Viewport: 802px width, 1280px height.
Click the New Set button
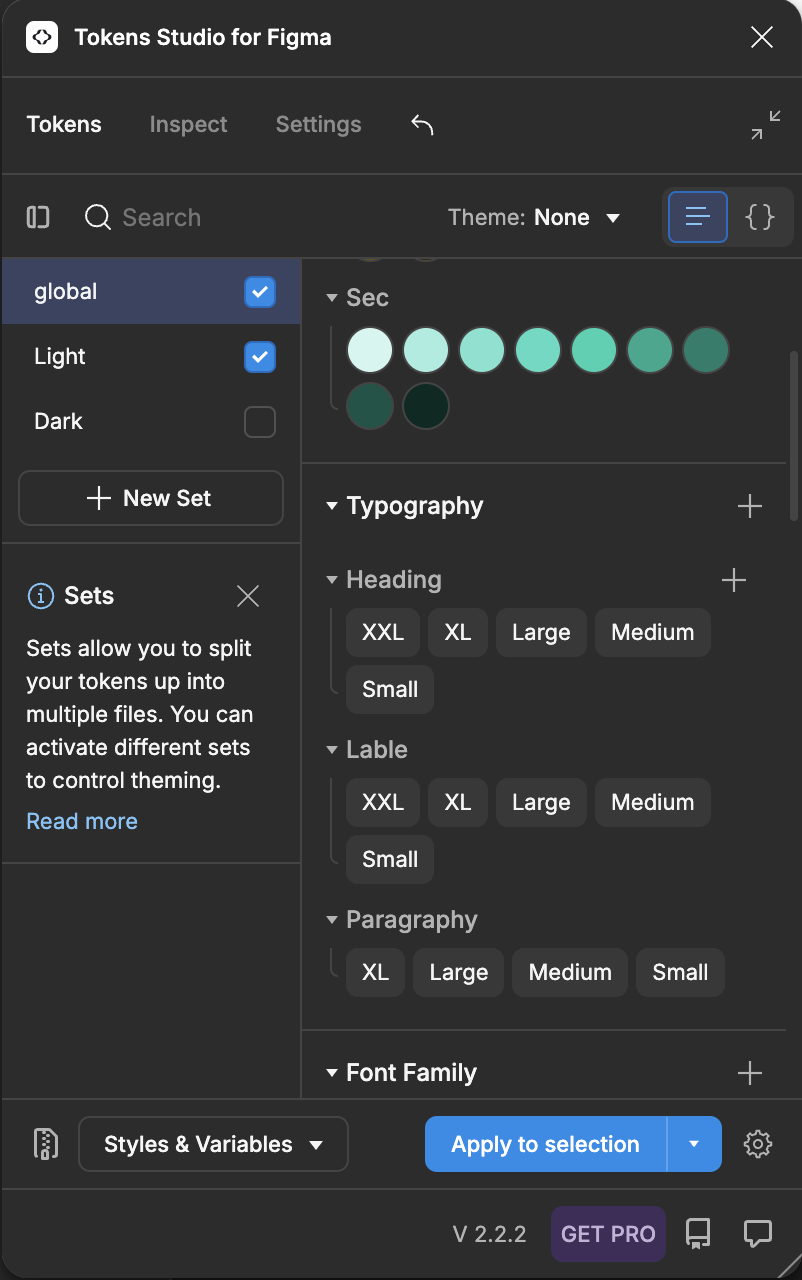pyautogui.click(x=151, y=498)
